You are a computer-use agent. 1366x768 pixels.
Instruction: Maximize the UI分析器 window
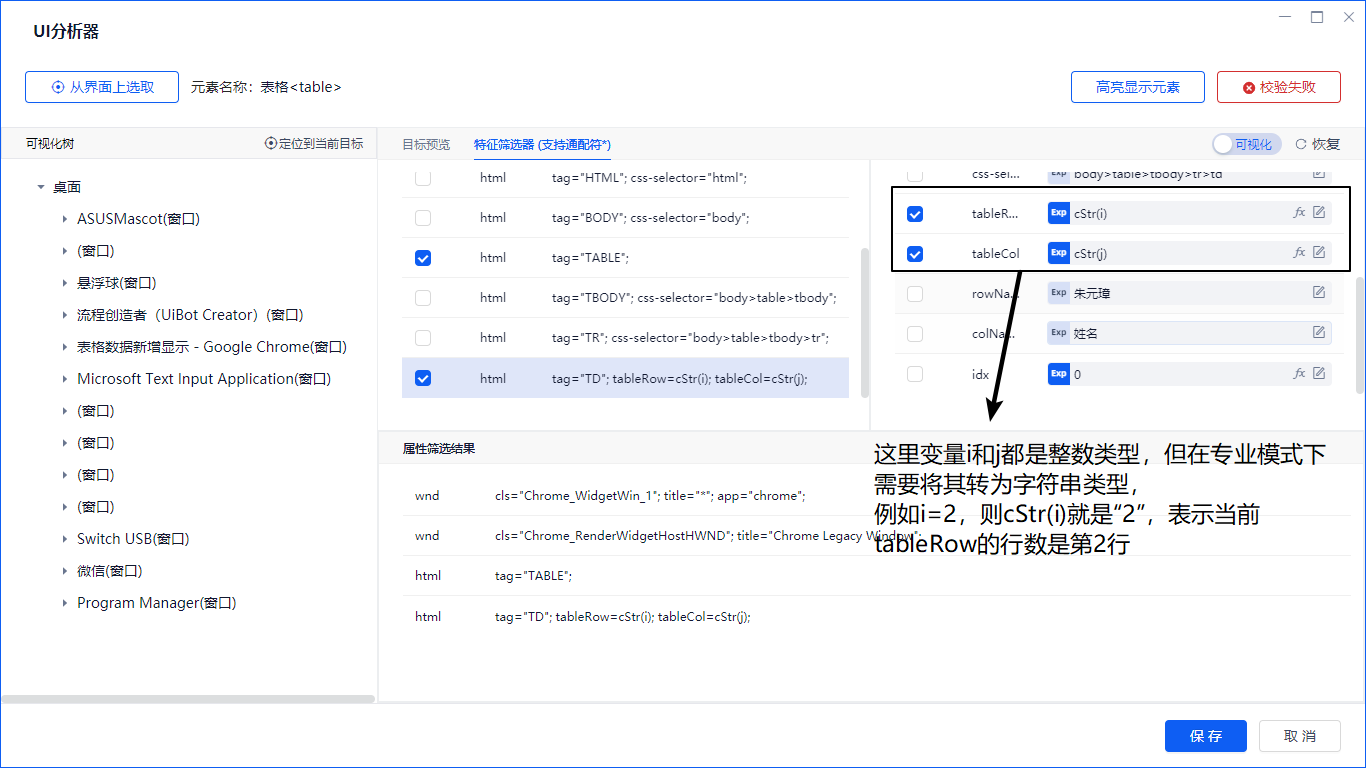pyautogui.click(x=1317, y=17)
